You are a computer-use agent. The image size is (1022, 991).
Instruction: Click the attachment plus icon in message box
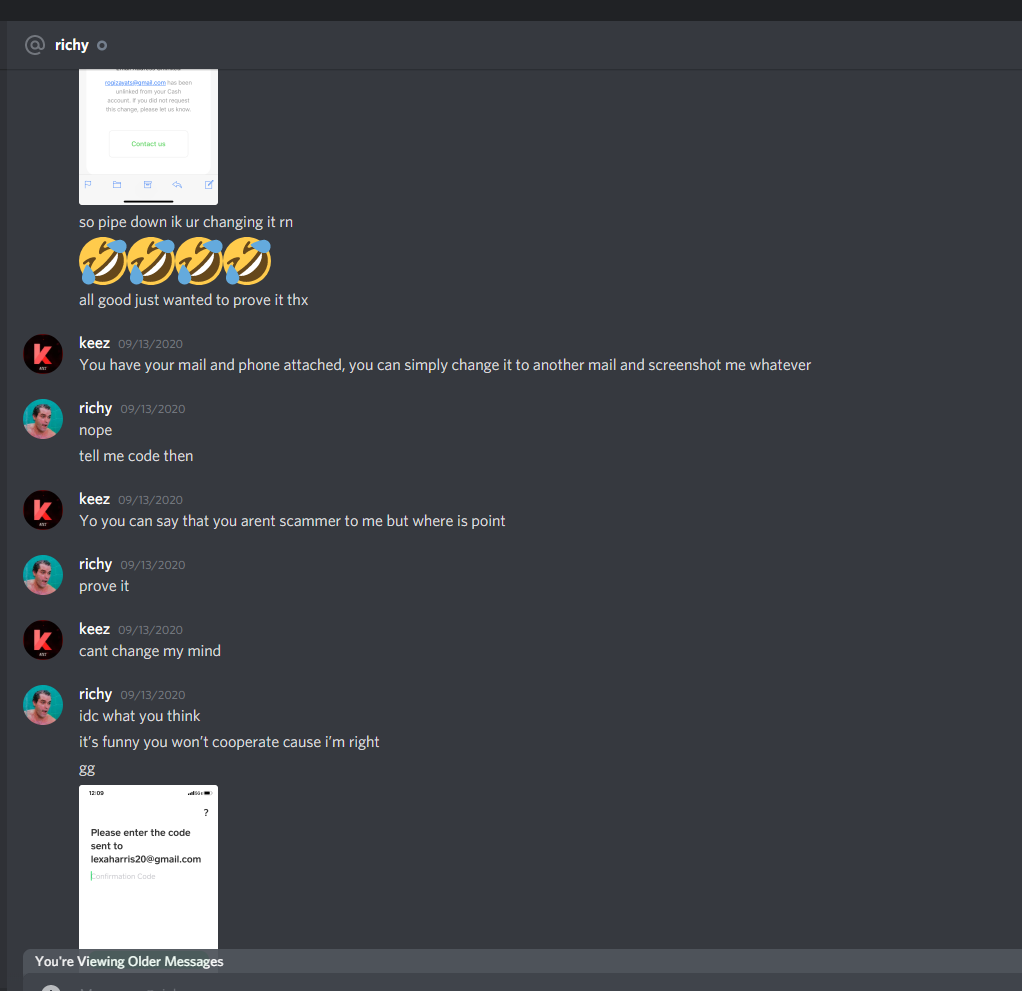pyautogui.click(x=51, y=987)
